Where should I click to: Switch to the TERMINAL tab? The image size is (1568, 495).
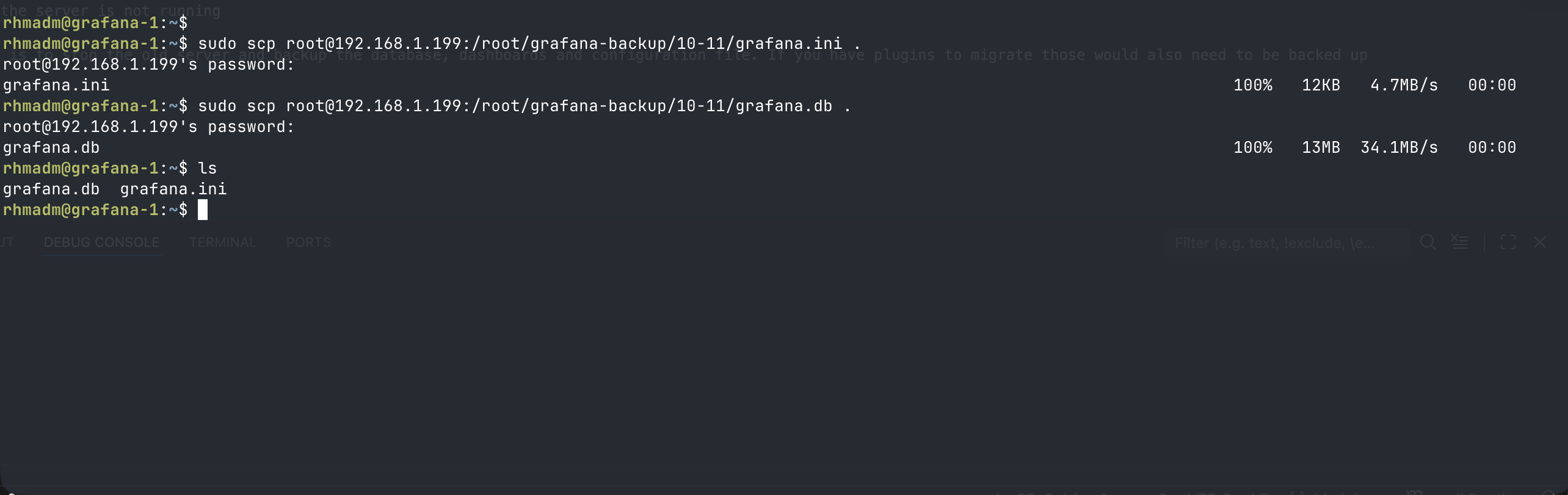pos(222,242)
